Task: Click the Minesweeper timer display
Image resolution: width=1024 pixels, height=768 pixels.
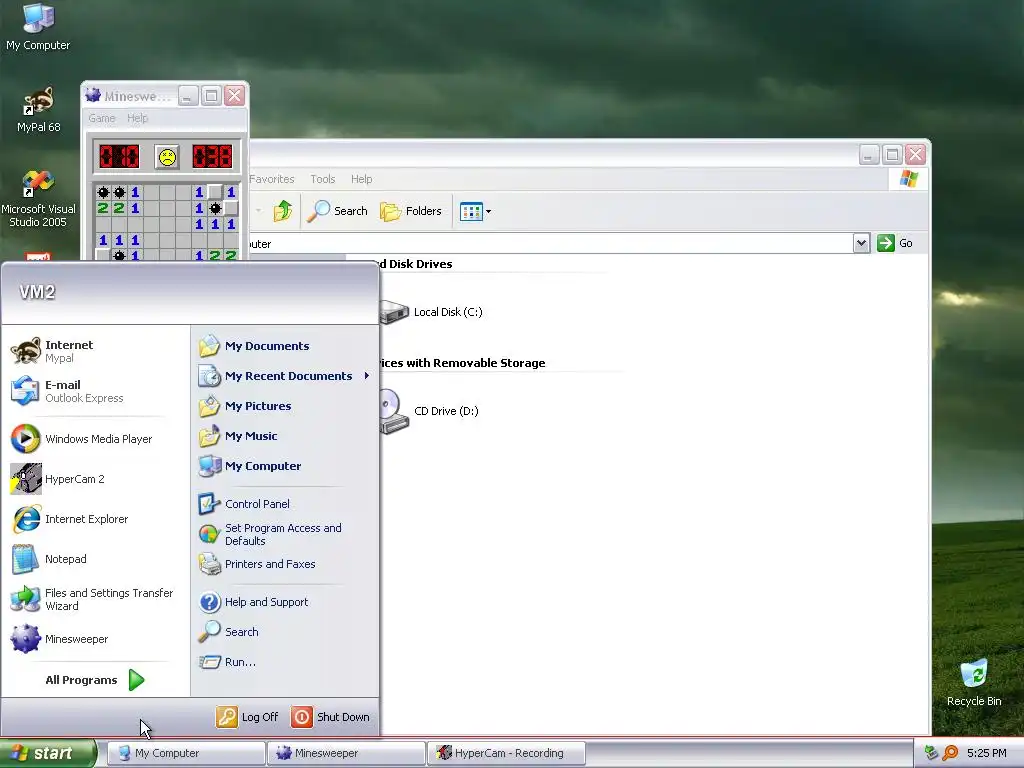Action: [x=212, y=157]
